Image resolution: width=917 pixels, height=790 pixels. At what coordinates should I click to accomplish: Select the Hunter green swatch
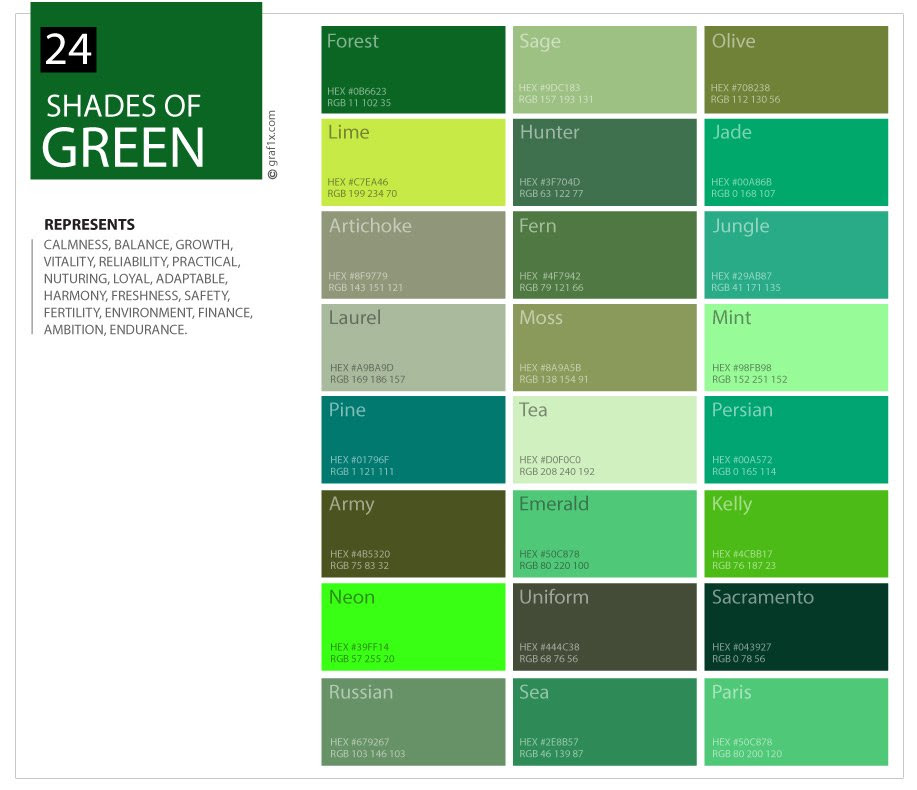pos(604,162)
